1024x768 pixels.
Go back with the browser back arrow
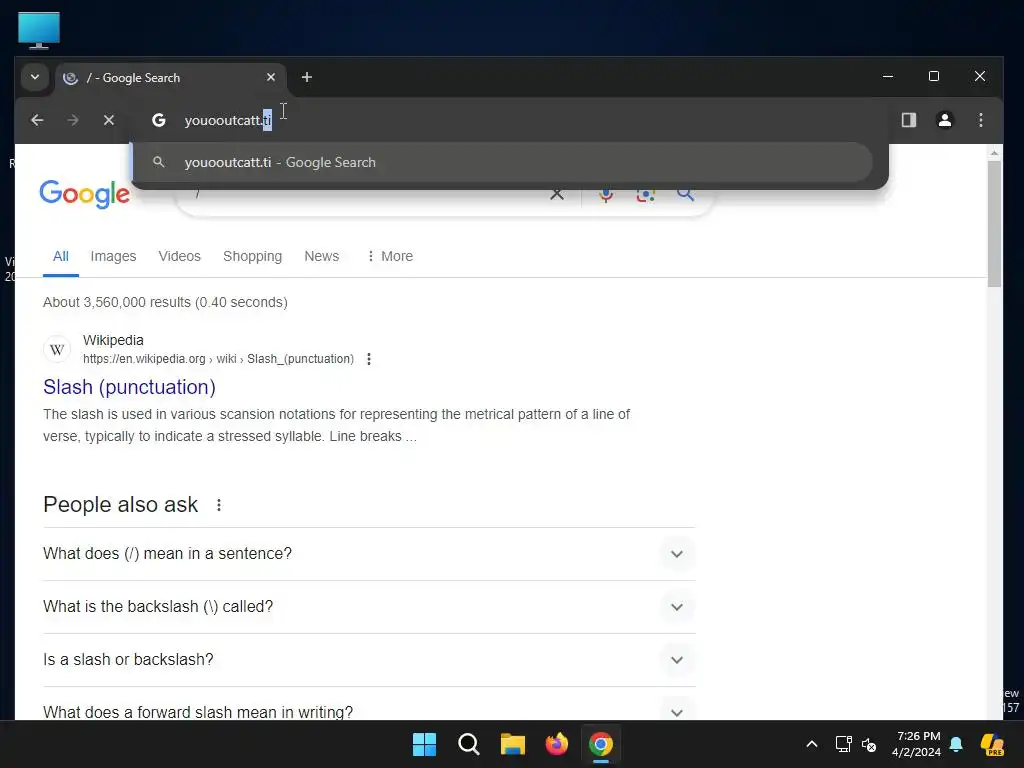(x=37, y=120)
